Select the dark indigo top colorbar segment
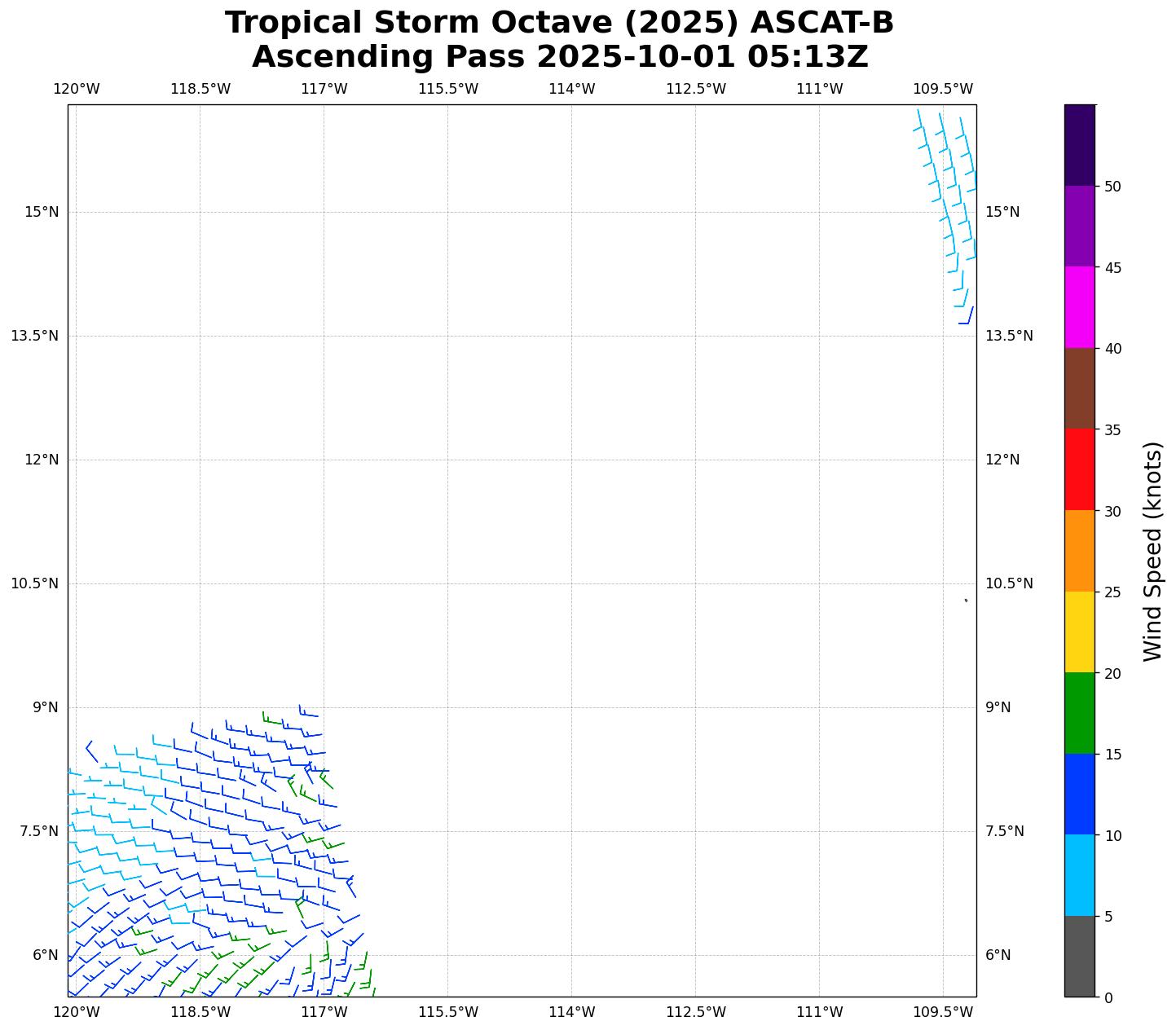 point(1079,145)
